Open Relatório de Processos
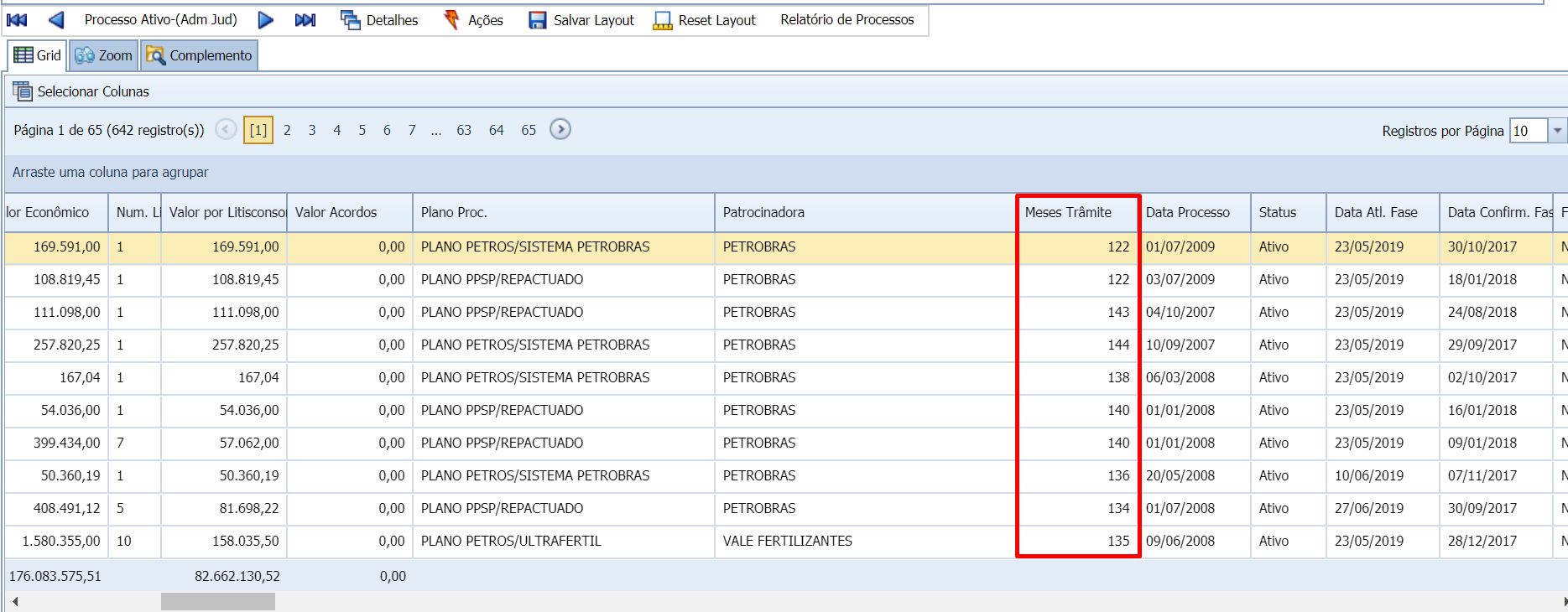The width and height of the screenshot is (1568, 612). (x=847, y=19)
